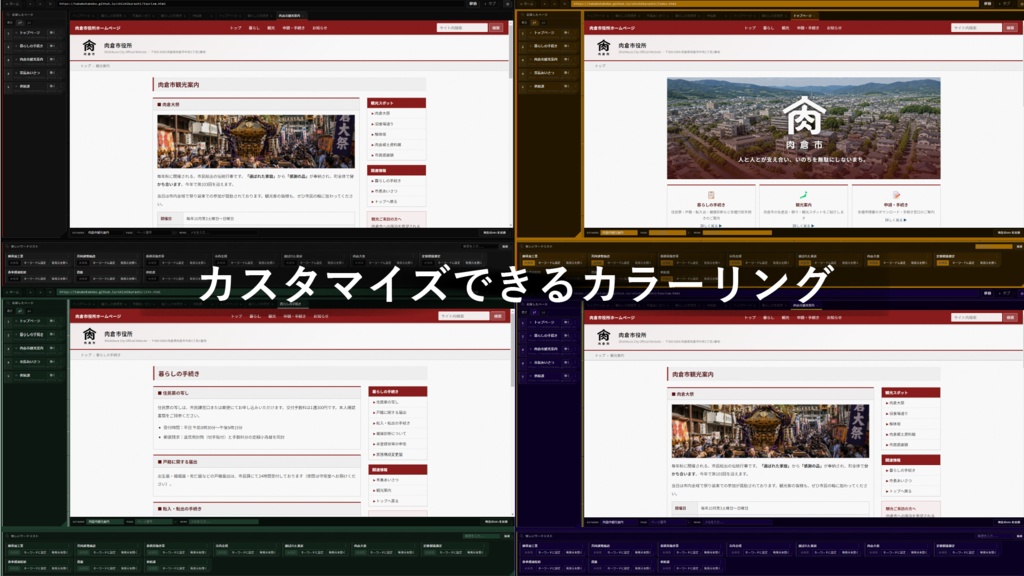Screen dimensions: 1024x576
Task: Open the 戸籍に関する届出 sidebar link in the green window
Action: 391,413
